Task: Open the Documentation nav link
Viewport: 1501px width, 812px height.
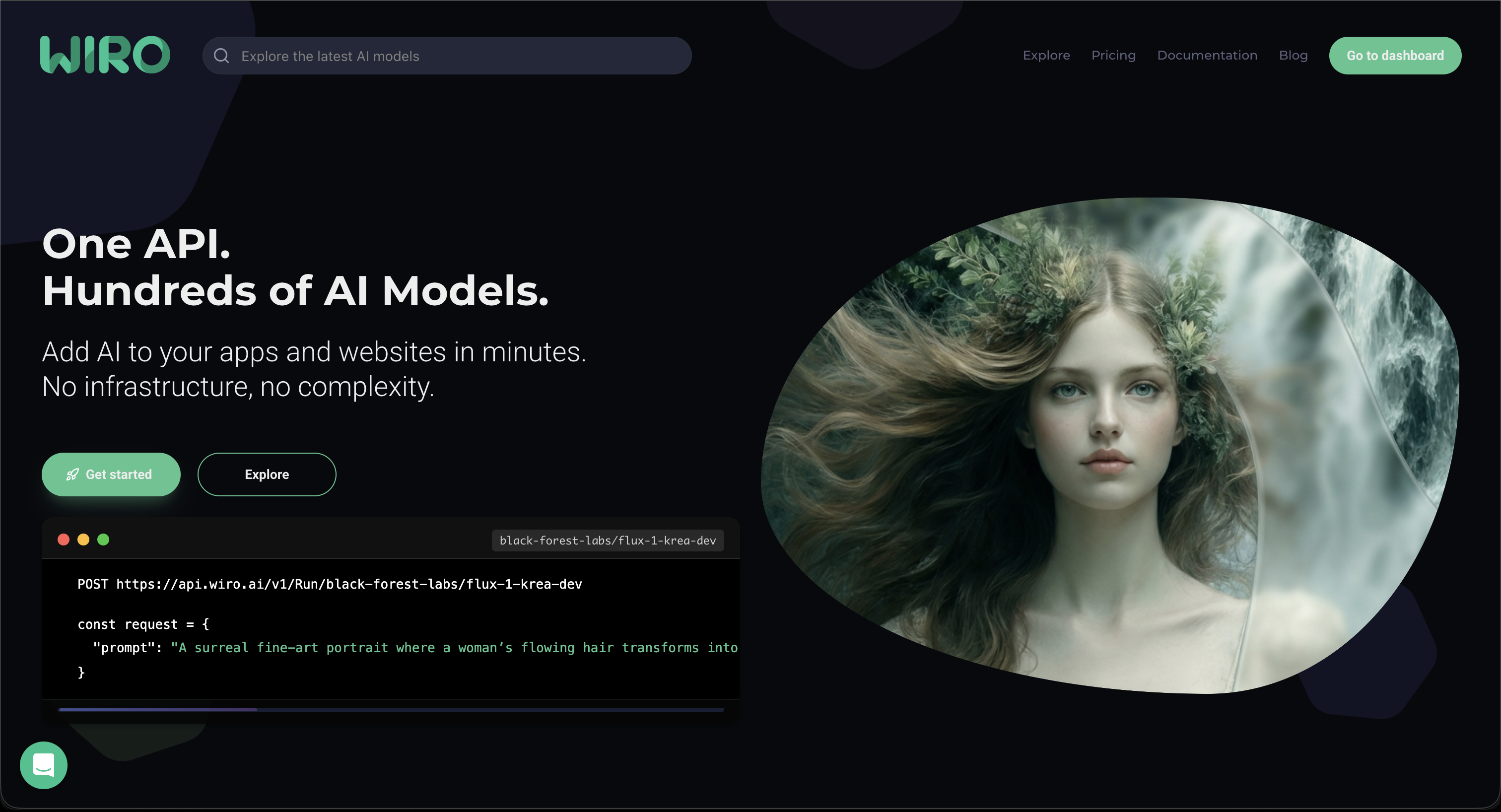Action: (1207, 55)
